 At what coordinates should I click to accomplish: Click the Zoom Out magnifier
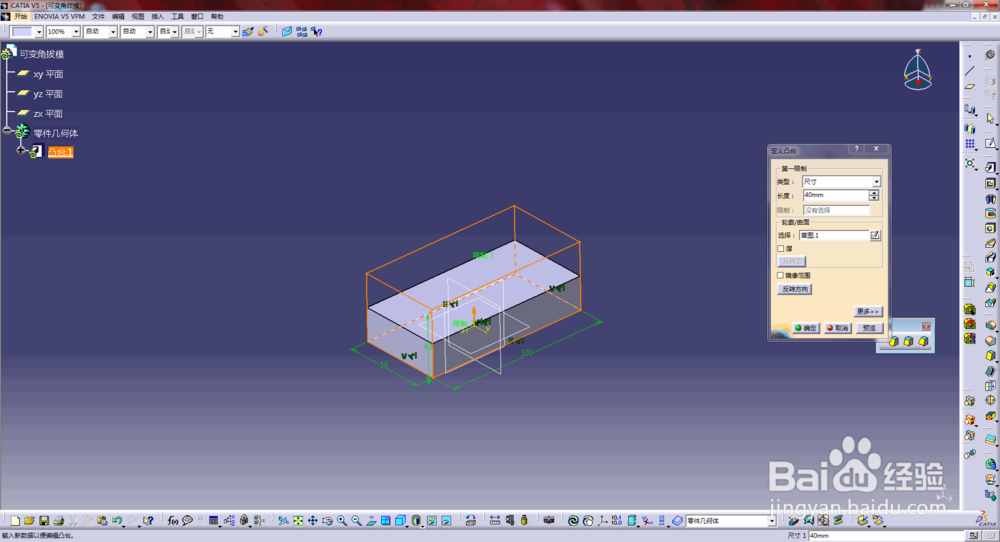tap(357, 521)
